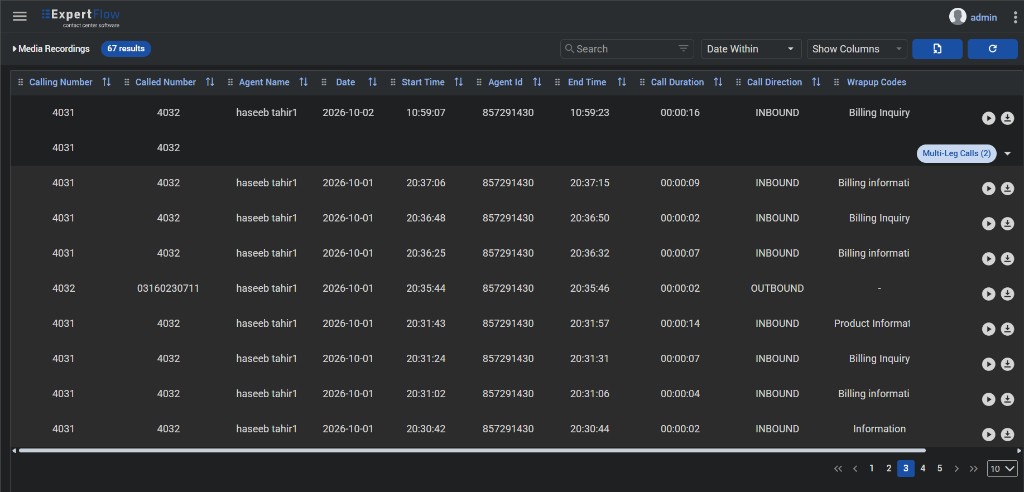The image size is (1024, 492).
Task: Go to page 5
Action: 940,468
